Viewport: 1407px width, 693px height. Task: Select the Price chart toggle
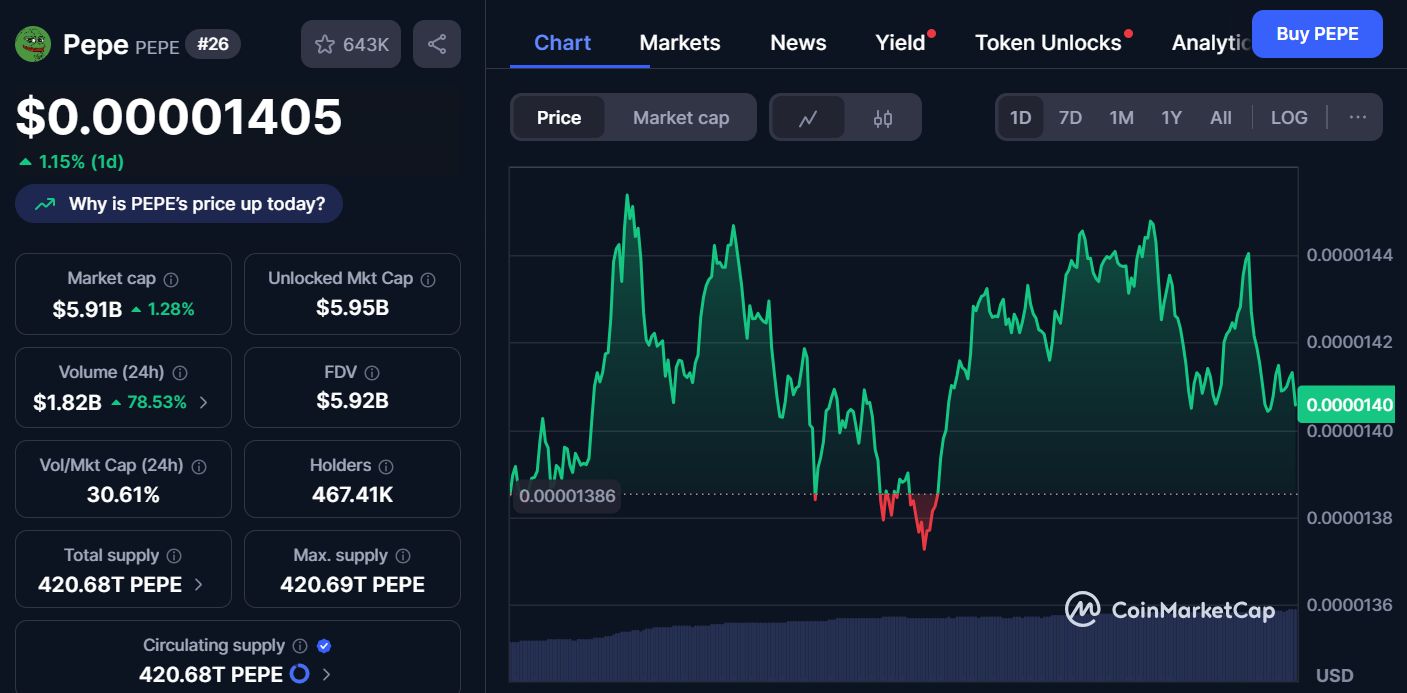[x=559, y=118]
